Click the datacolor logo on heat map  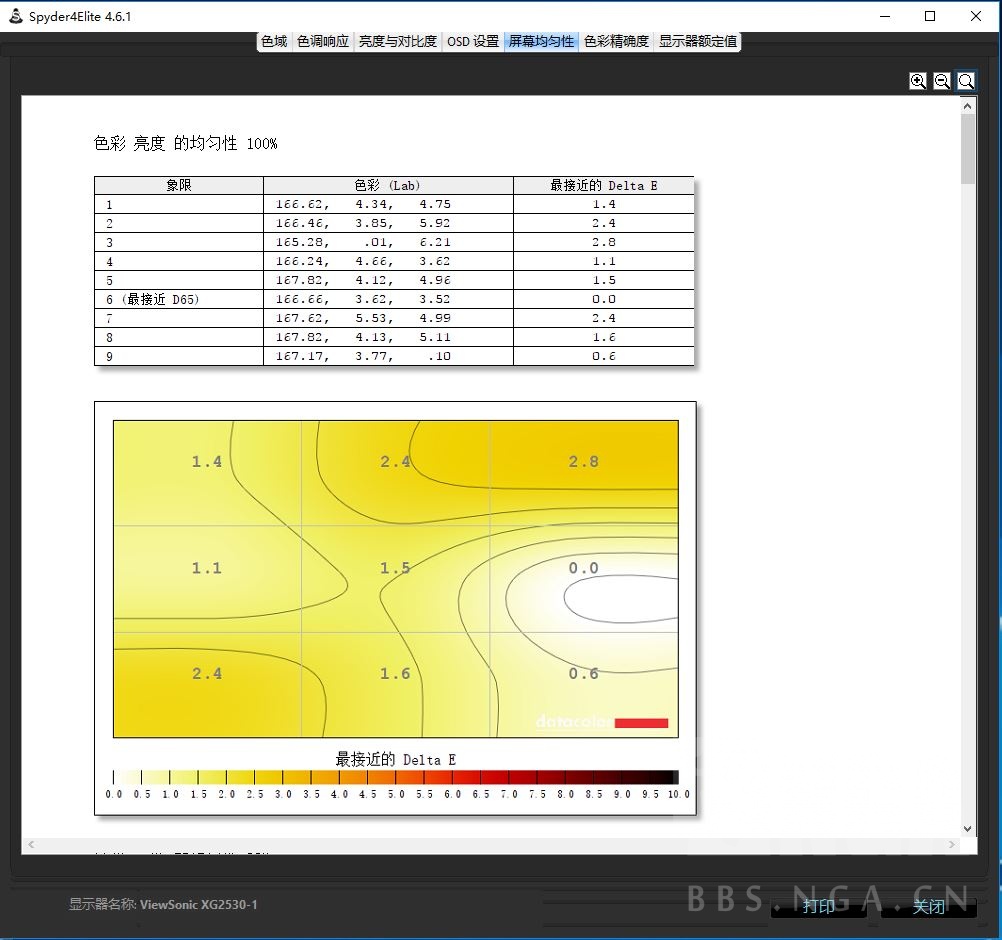pyautogui.click(x=602, y=722)
